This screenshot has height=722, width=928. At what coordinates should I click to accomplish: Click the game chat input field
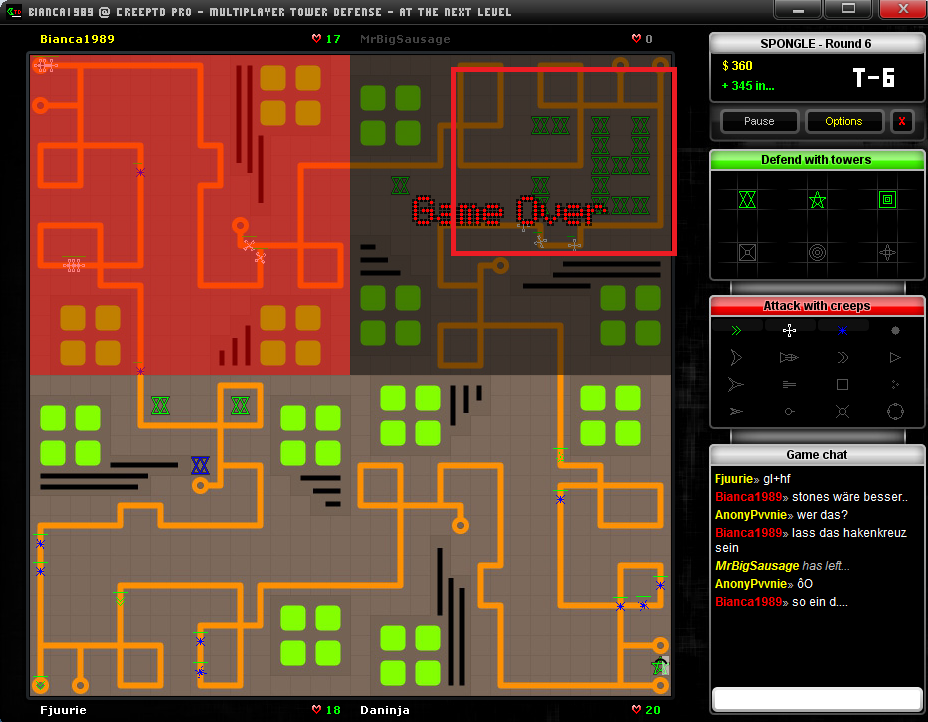tap(816, 697)
